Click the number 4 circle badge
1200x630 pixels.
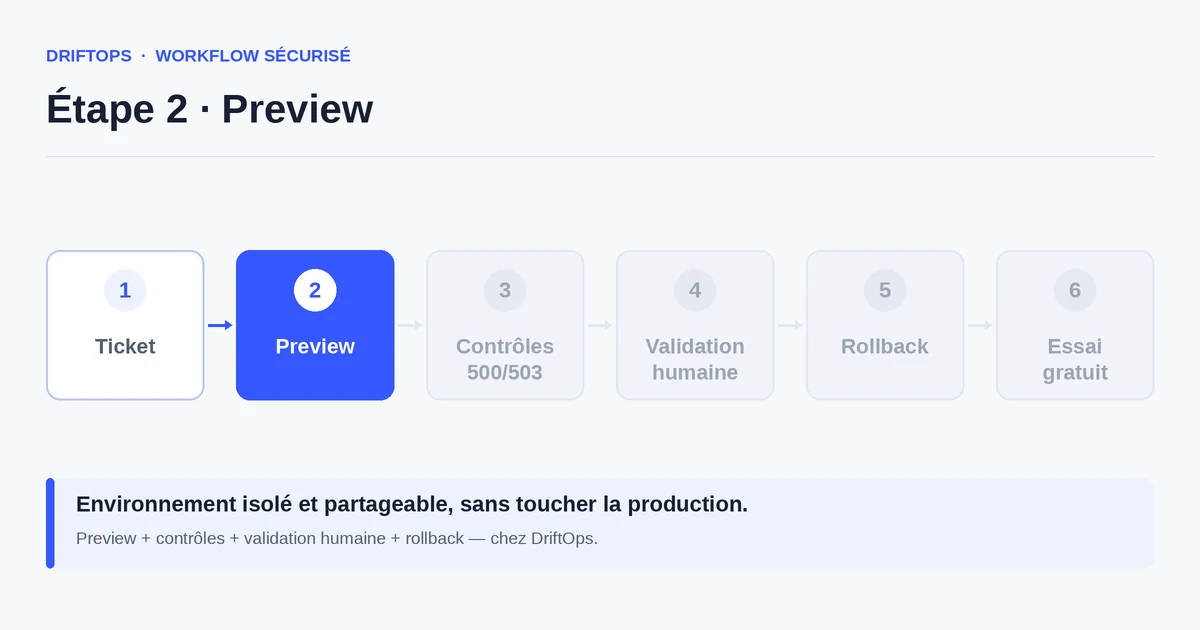pyautogui.click(x=695, y=290)
